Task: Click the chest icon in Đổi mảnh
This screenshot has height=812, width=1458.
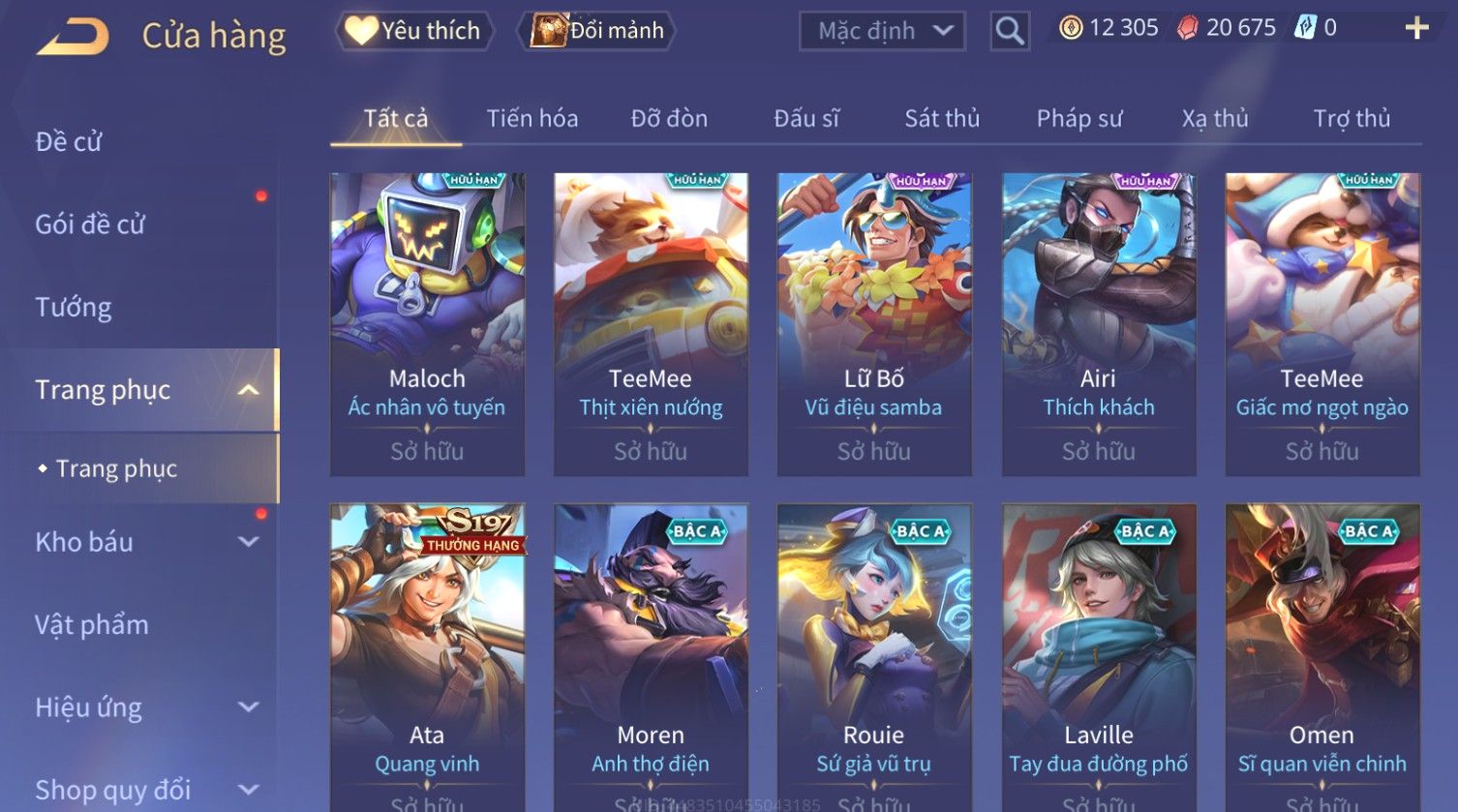Action: [548, 30]
